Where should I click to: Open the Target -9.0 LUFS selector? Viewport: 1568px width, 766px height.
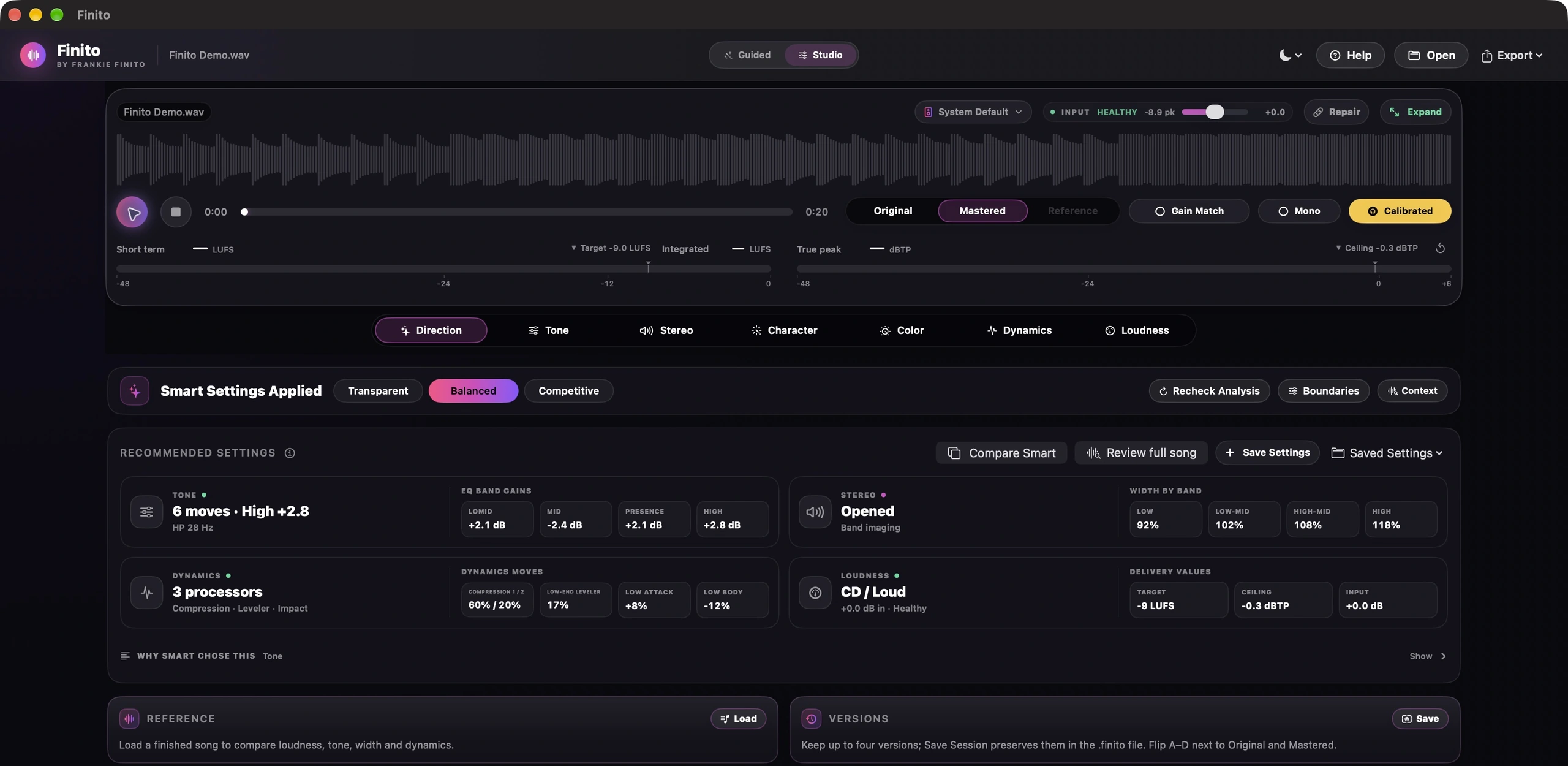[x=611, y=248]
